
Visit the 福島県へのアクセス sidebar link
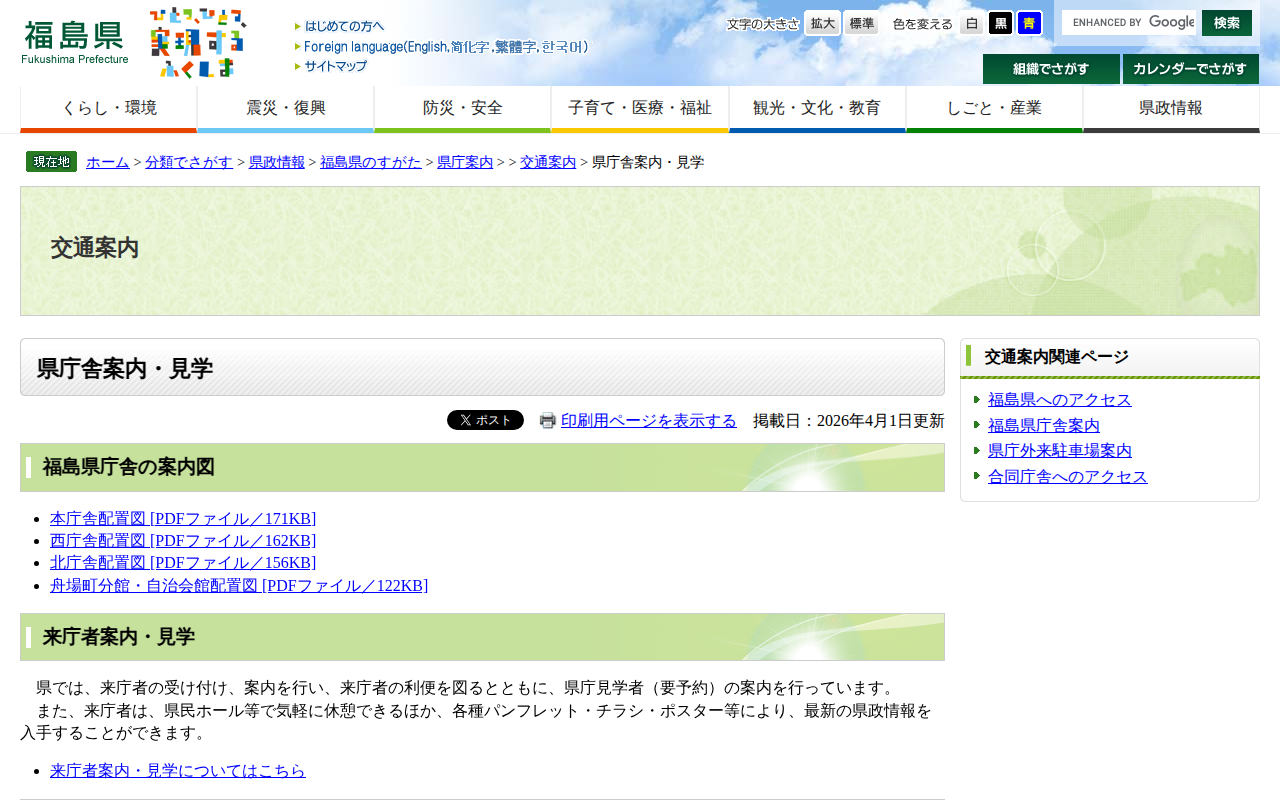[x=1059, y=399]
